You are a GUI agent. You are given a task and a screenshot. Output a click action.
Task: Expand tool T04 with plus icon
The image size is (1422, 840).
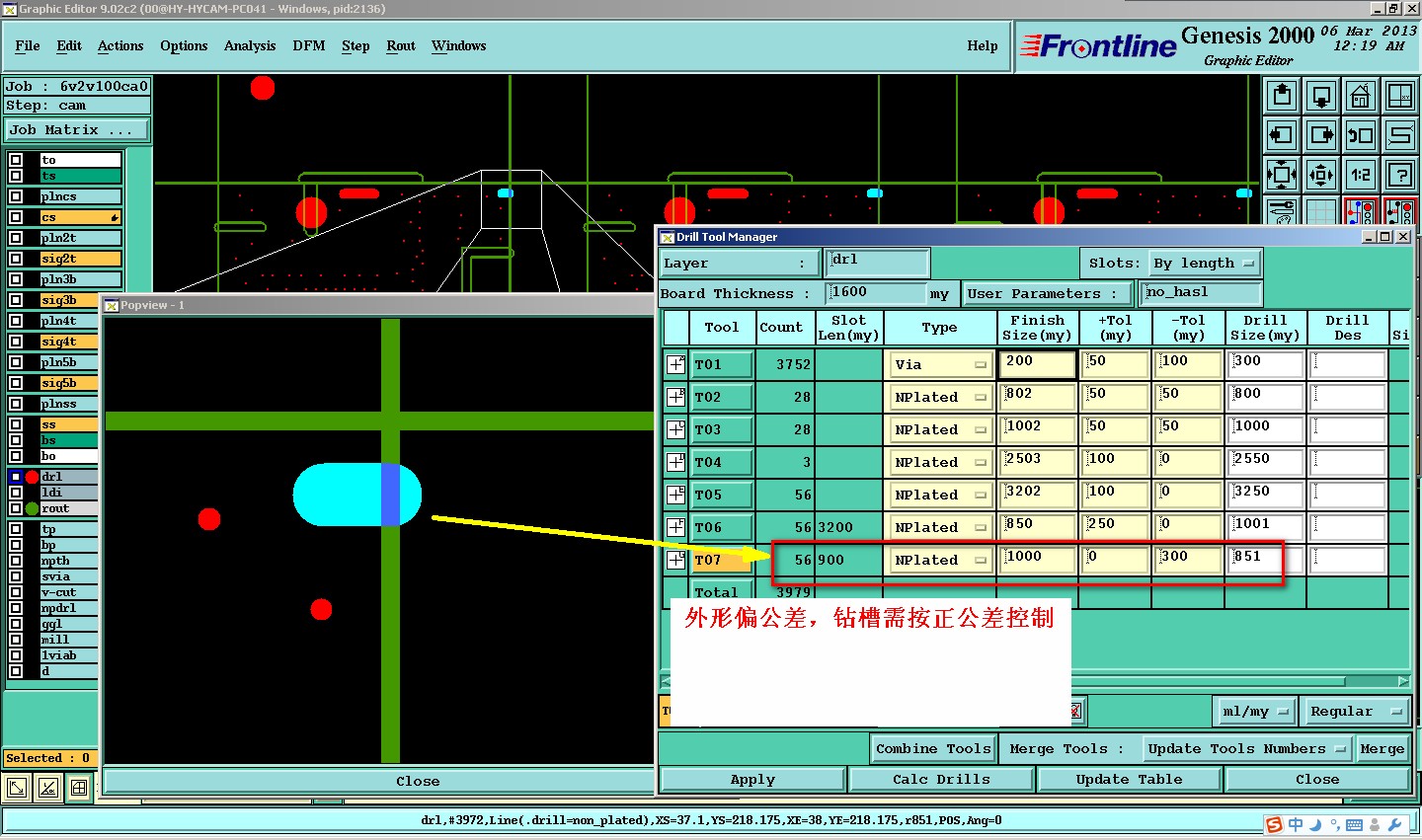676,462
